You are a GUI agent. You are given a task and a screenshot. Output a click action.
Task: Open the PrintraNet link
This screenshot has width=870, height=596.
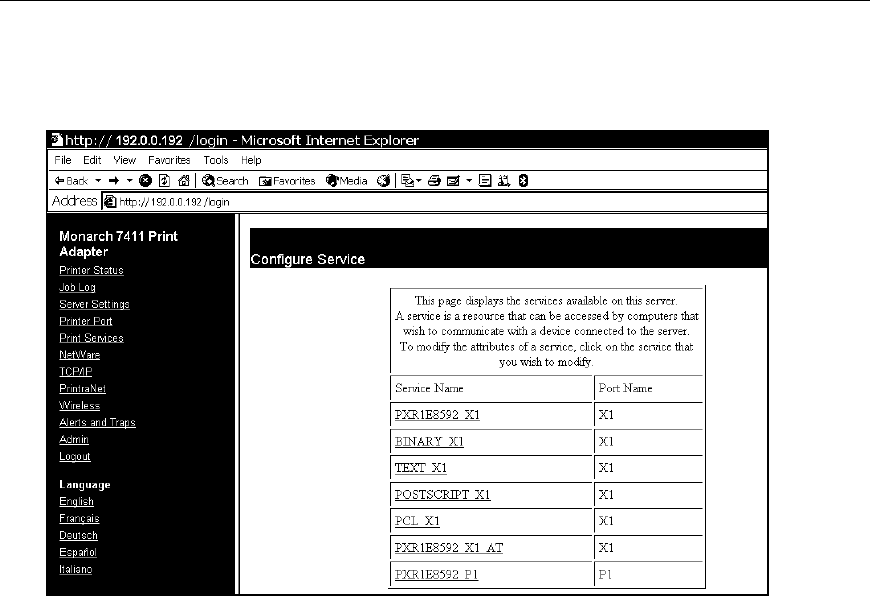pos(82,388)
